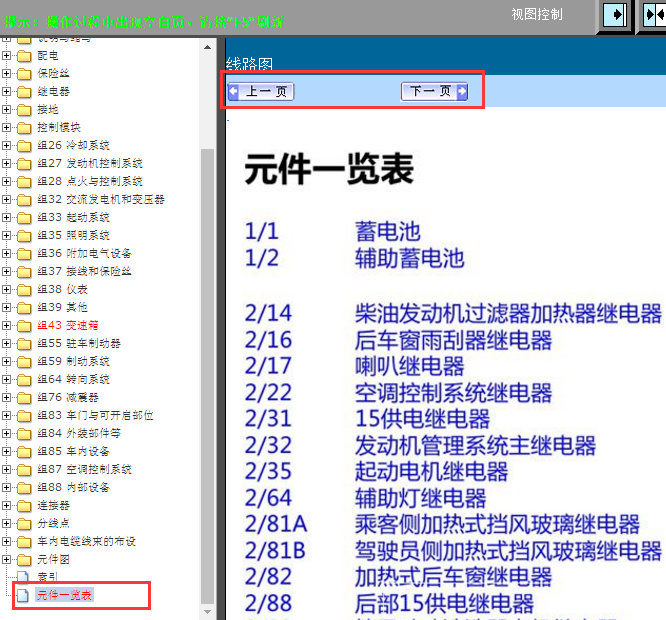666x620 pixels.
Task: Click the 视图控制 label
Action: point(537,14)
